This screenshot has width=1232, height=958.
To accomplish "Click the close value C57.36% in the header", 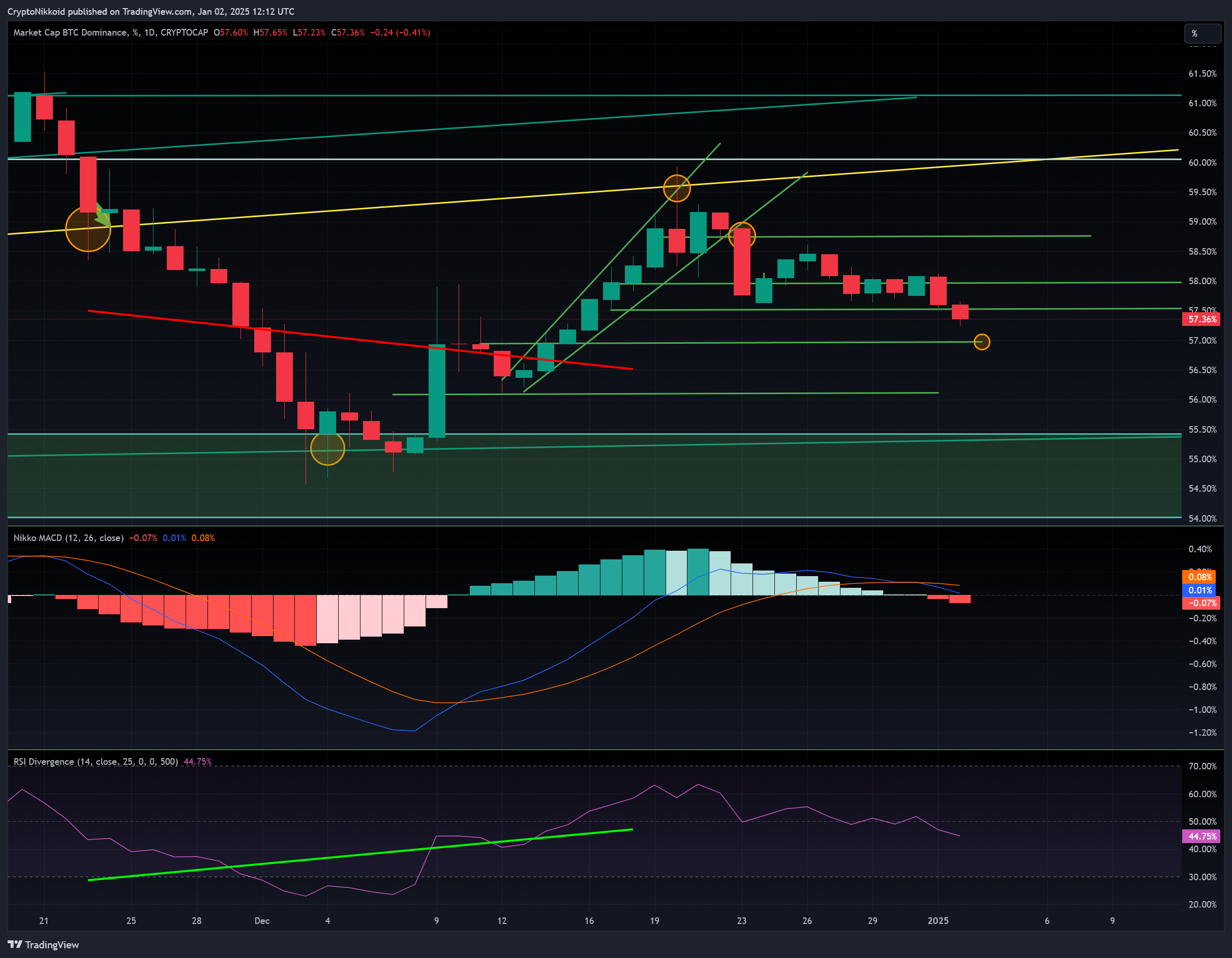I will 347,33.
